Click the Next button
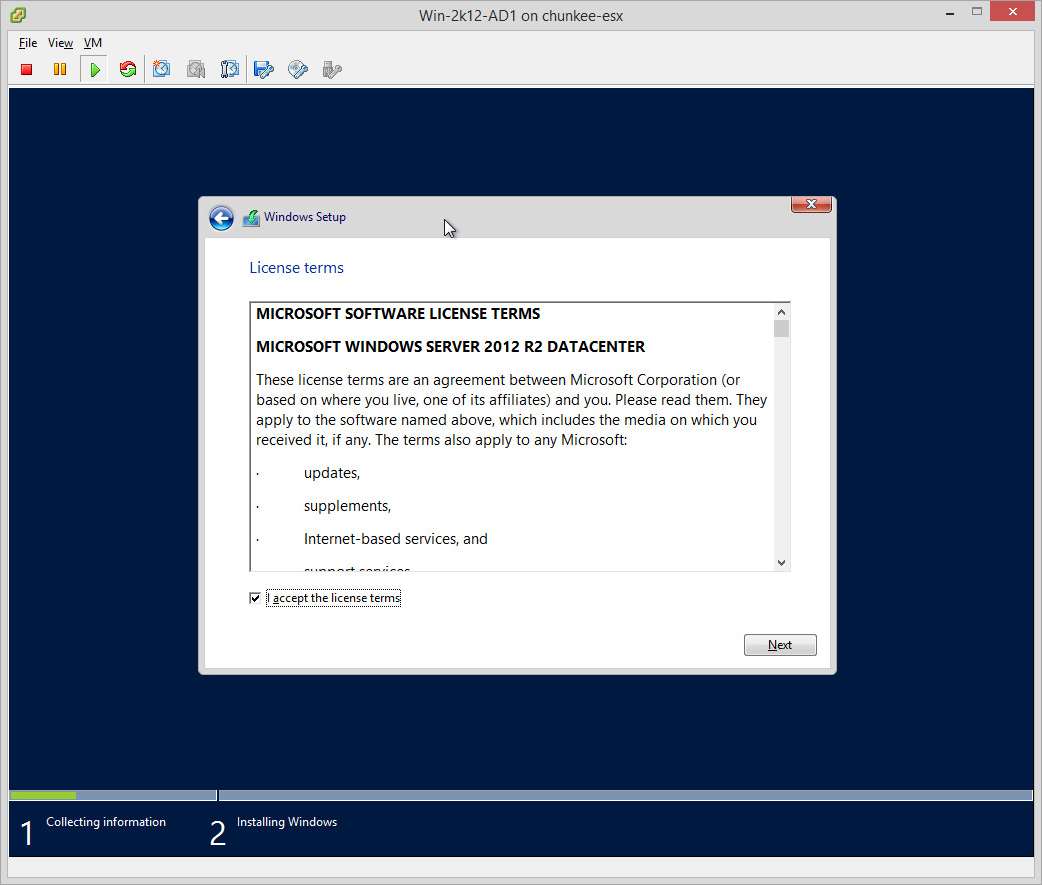Image resolution: width=1042 pixels, height=885 pixels. [780, 645]
